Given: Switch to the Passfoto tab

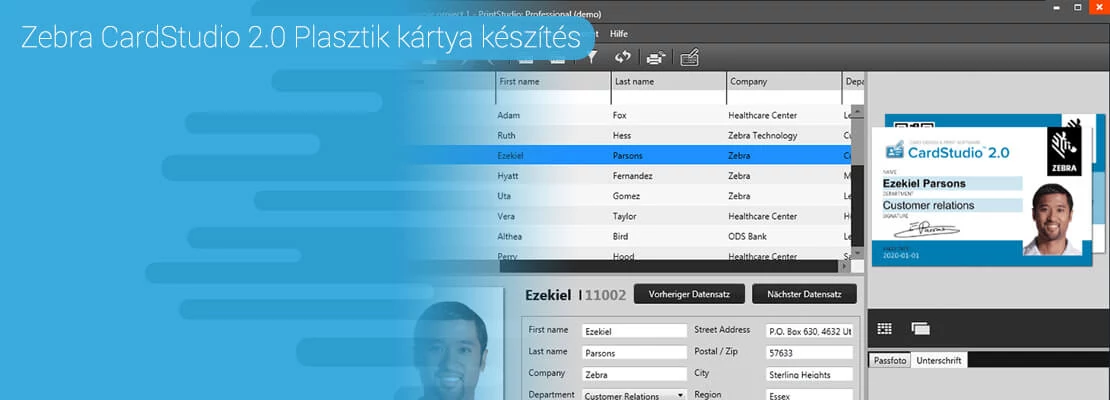Looking at the screenshot, I should (889, 360).
